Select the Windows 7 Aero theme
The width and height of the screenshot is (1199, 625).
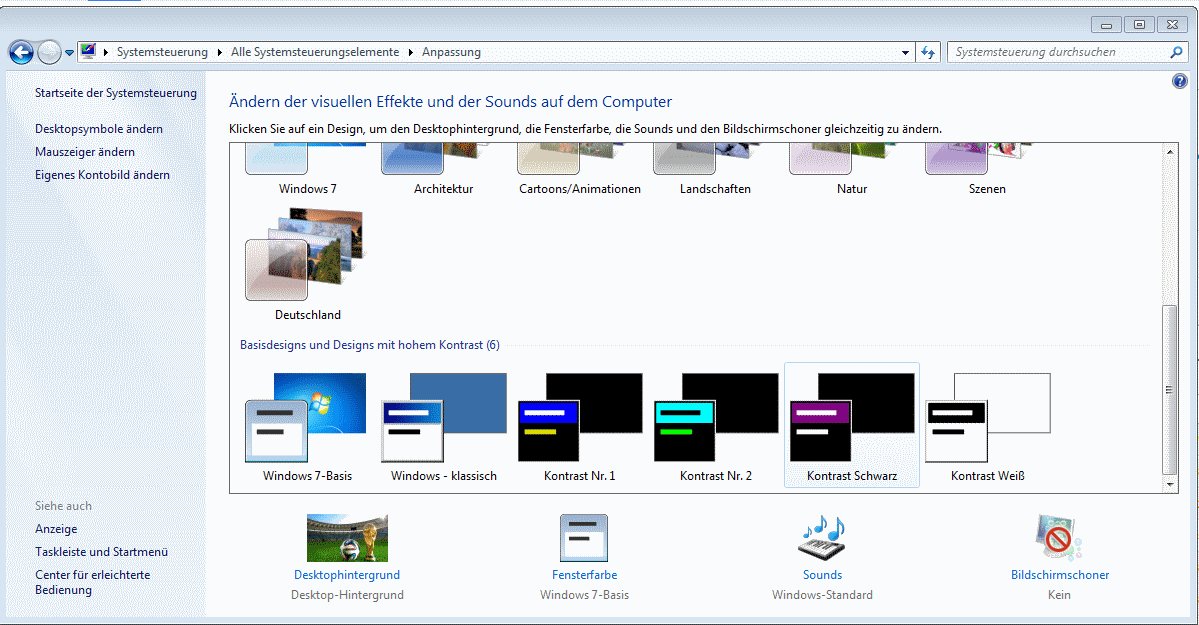pos(307,170)
